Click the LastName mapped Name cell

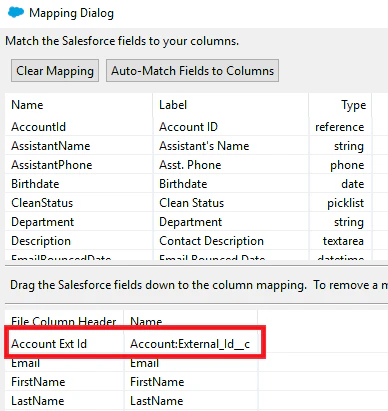[x=157, y=401]
